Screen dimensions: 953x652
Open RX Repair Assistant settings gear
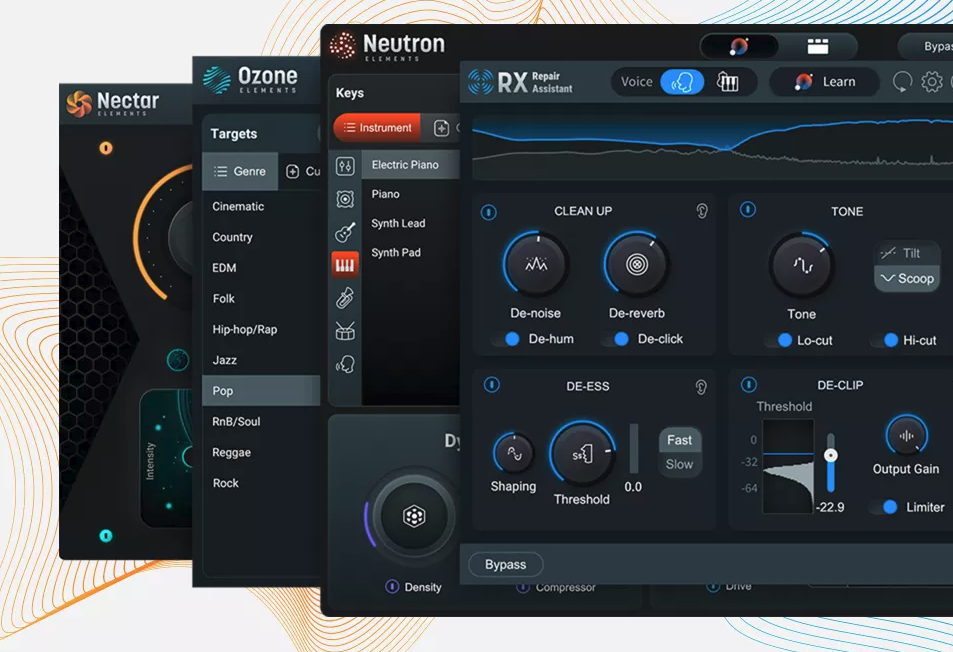(931, 81)
